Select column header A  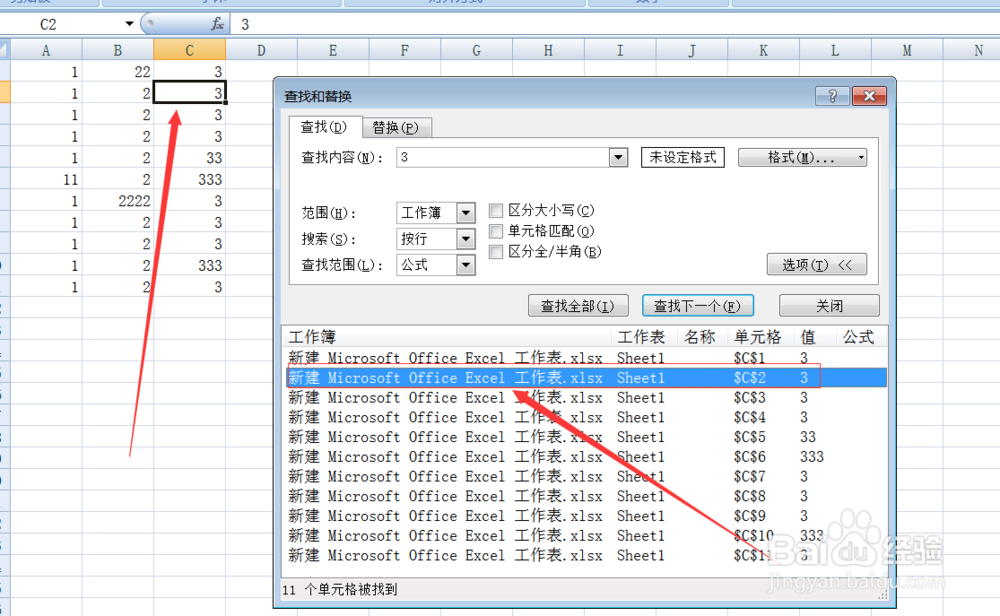tap(46, 50)
